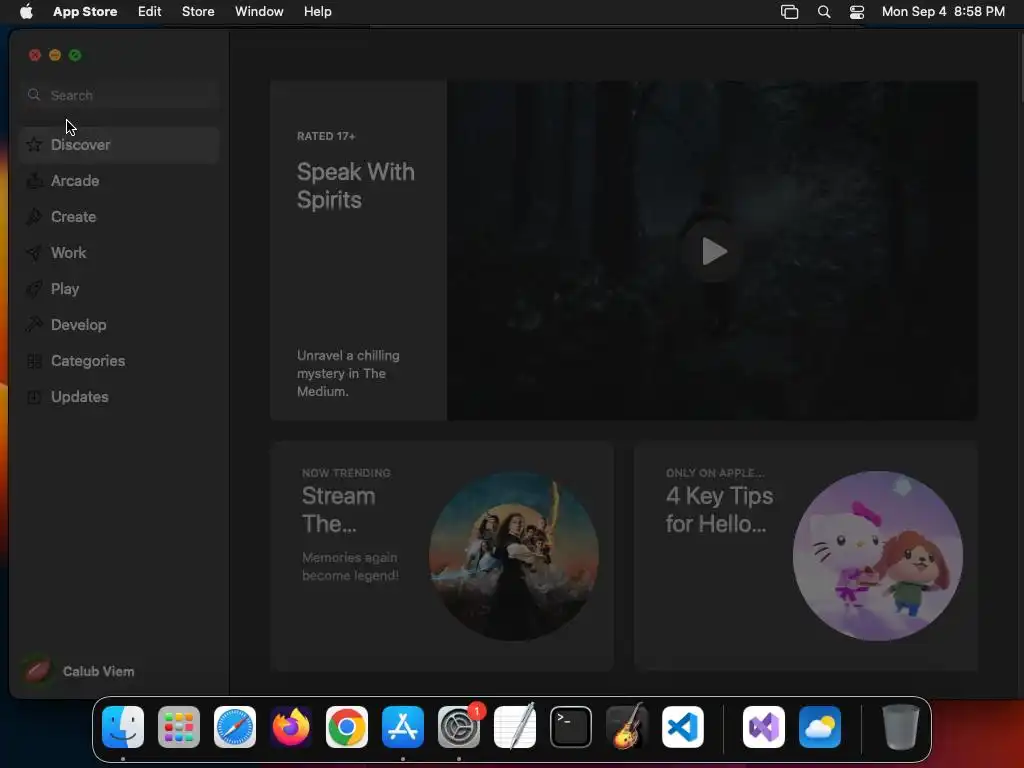
Task: Open the Arcade joystick icon
Action: (34, 181)
